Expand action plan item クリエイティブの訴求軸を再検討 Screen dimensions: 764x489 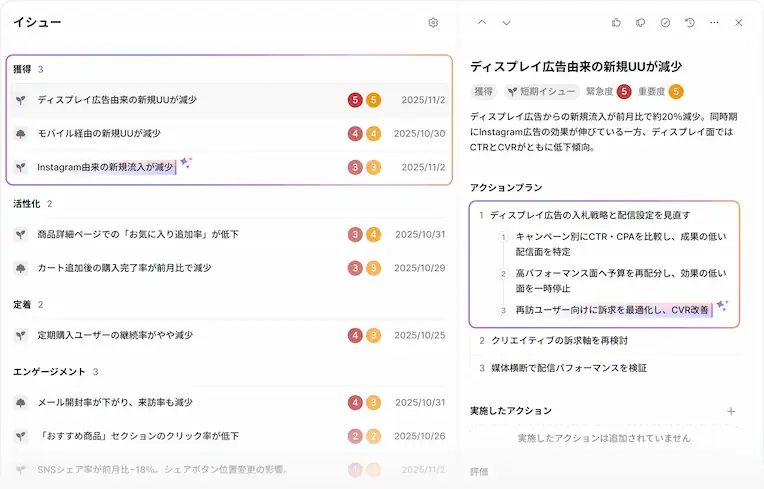click(x=559, y=340)
